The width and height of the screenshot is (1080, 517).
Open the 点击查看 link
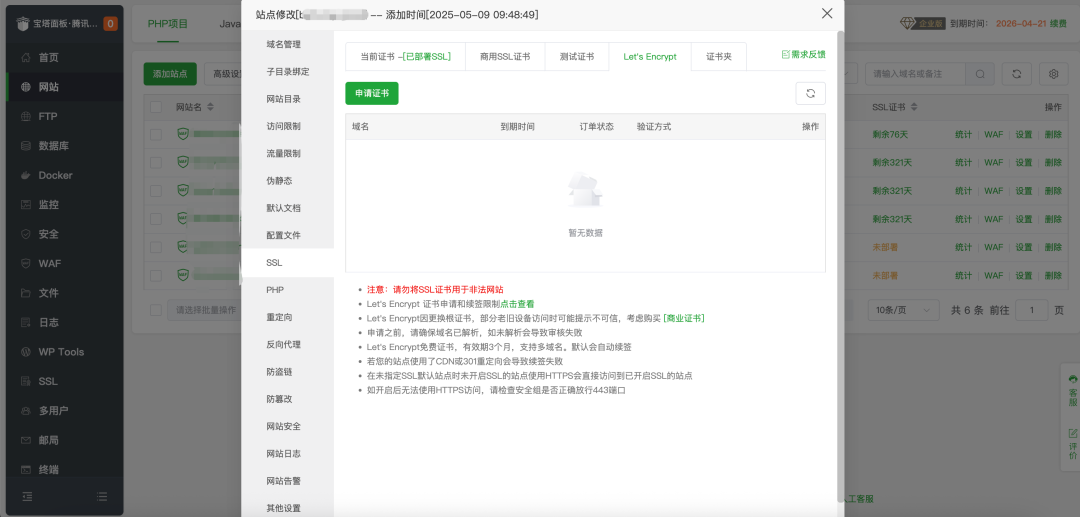(x=517, y=304)
